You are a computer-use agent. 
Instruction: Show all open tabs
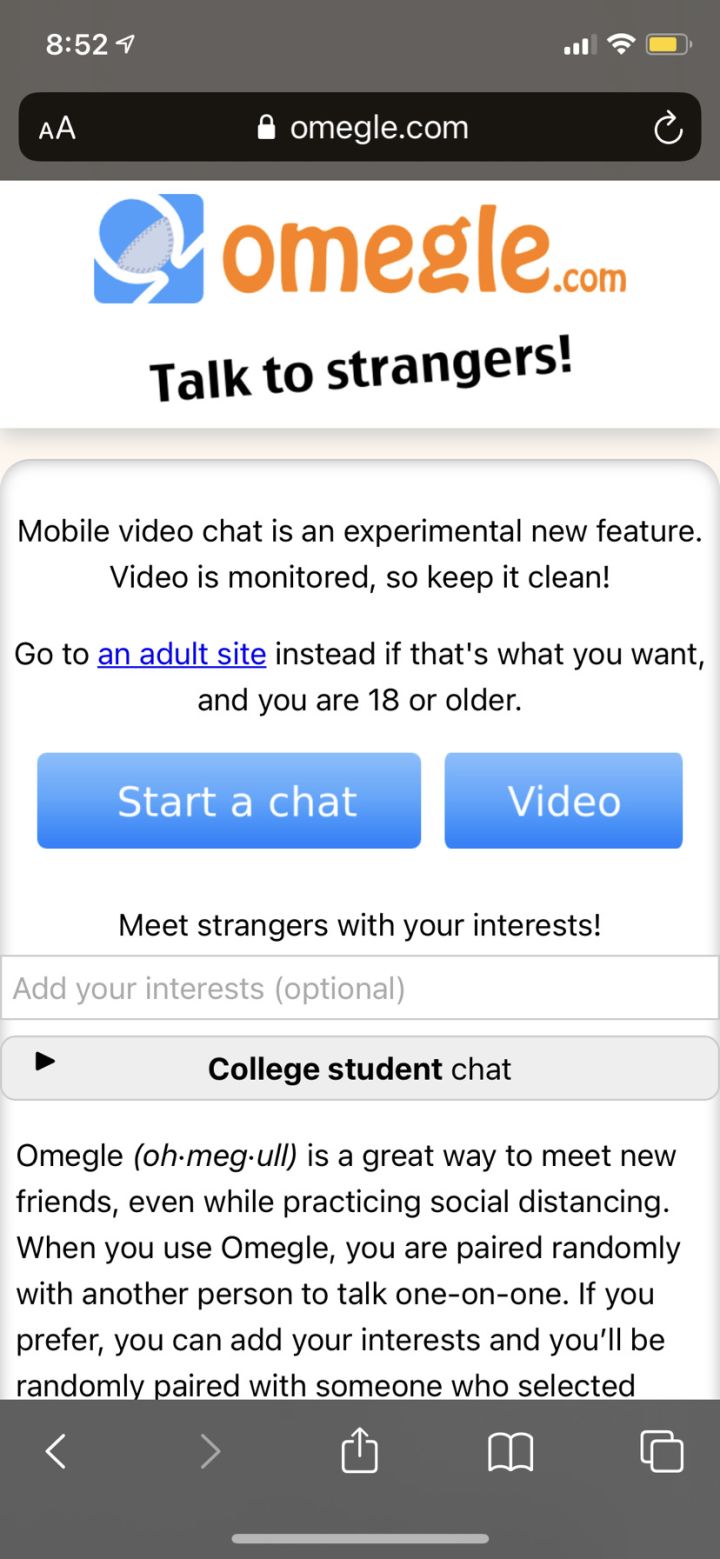(662, 1451)
